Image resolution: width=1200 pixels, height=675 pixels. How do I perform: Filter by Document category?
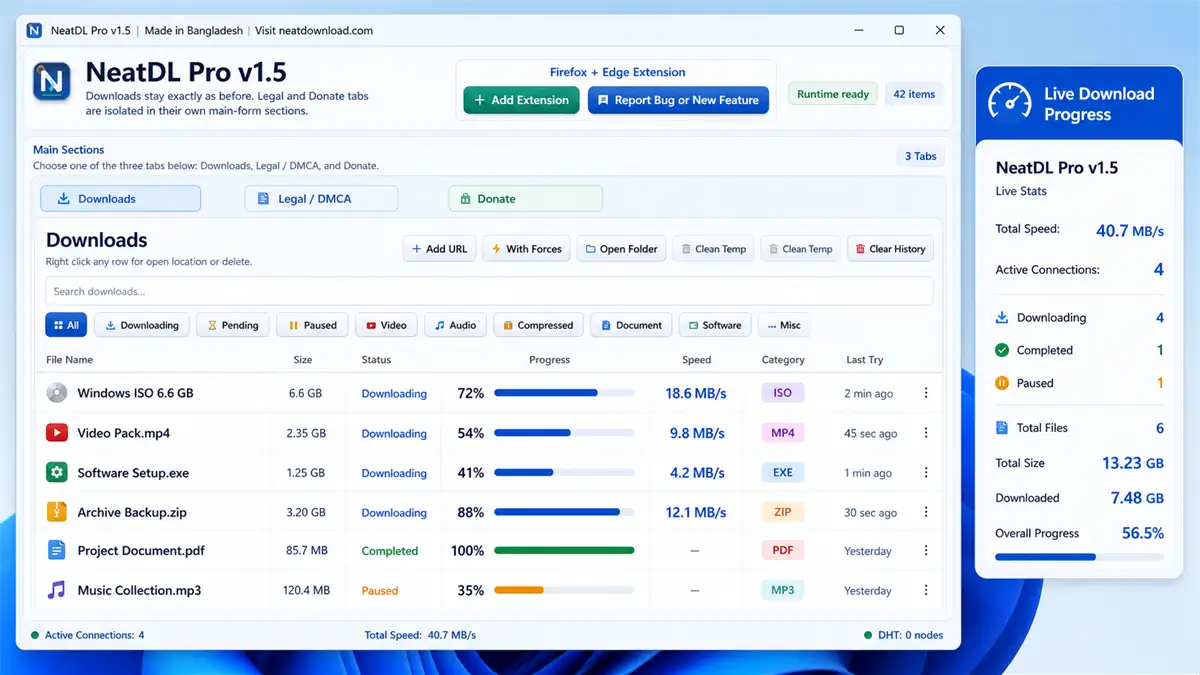(x=631, y=325)
